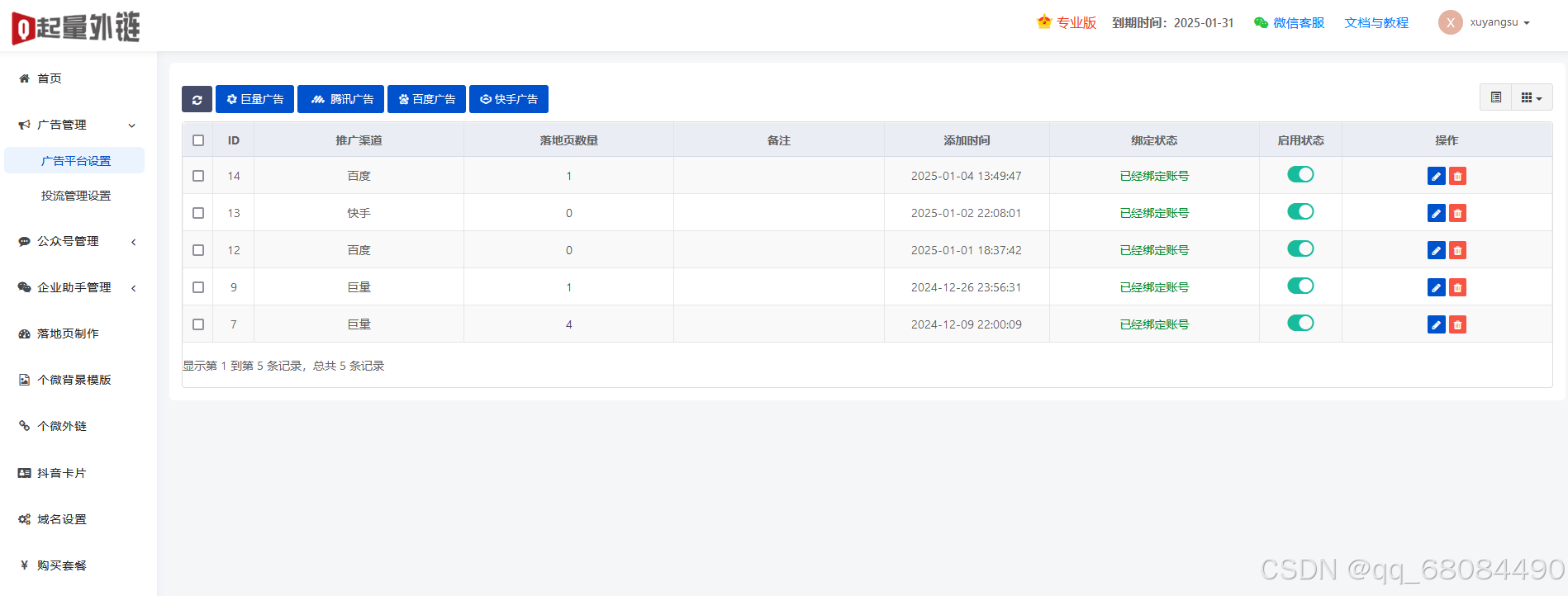Click the 百度广告 button
The image size is (1568, 596).
pos(426,99)
